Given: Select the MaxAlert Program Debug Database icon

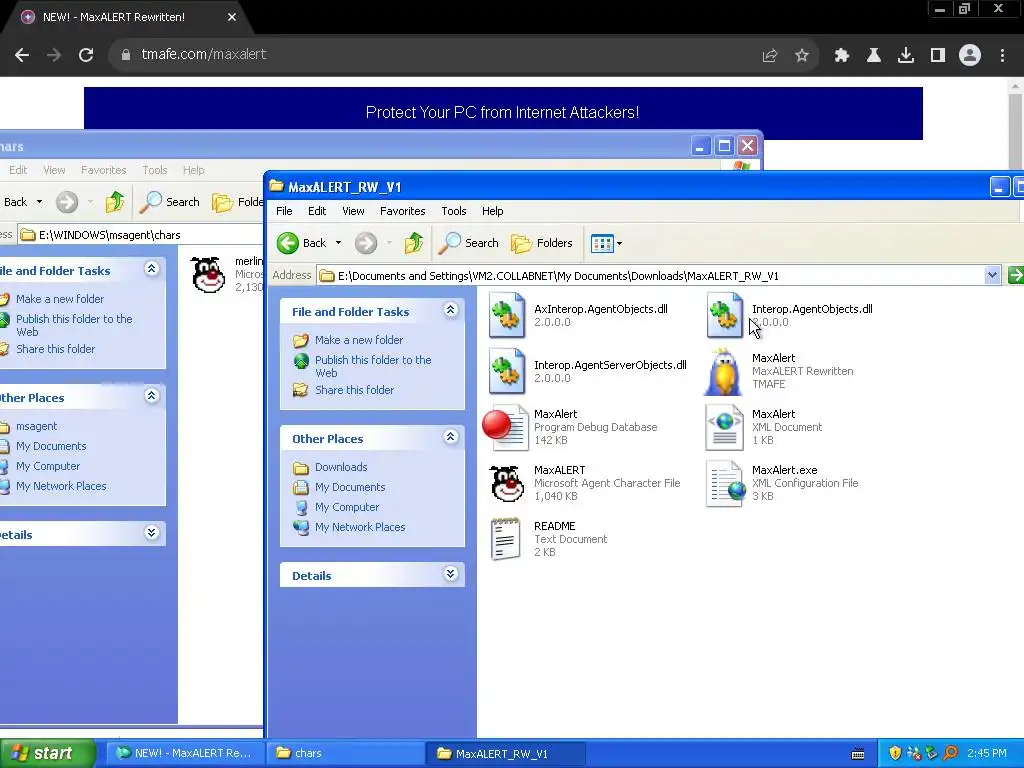Looking at the screenshot, I should click(x=505, y=427).
